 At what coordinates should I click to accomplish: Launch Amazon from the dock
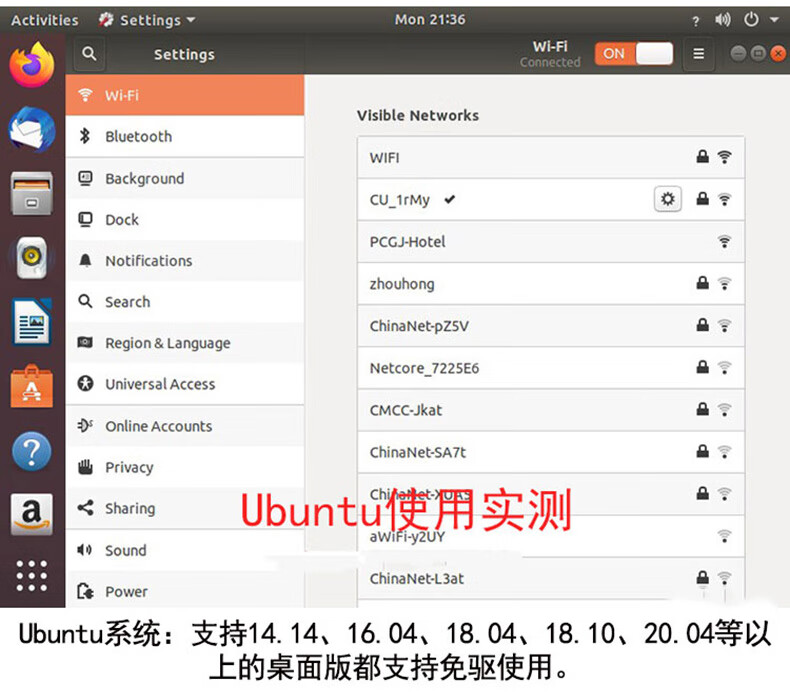tap(32, 514)
